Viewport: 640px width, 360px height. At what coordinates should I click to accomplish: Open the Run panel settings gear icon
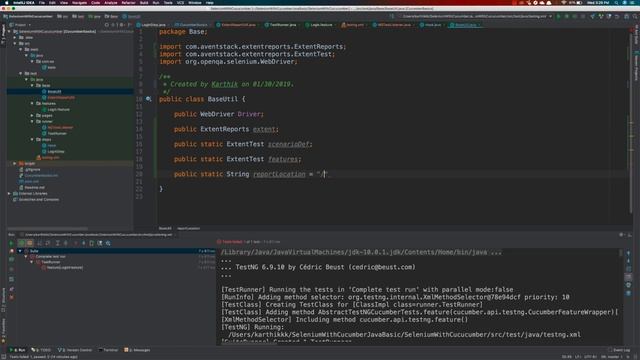click(621, 235)
